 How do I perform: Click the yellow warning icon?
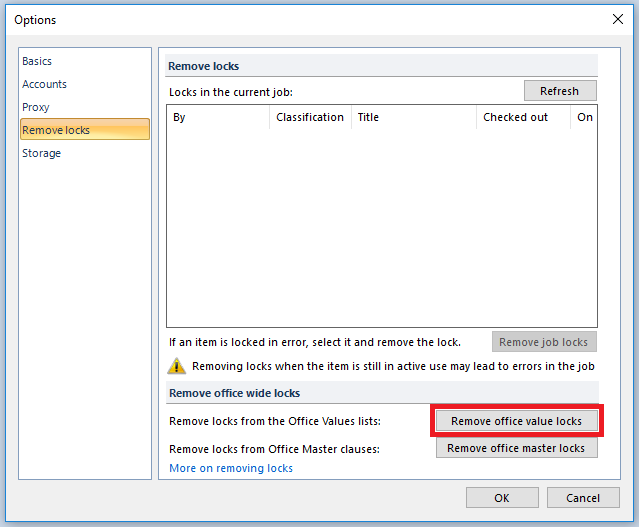click(176, 366)
